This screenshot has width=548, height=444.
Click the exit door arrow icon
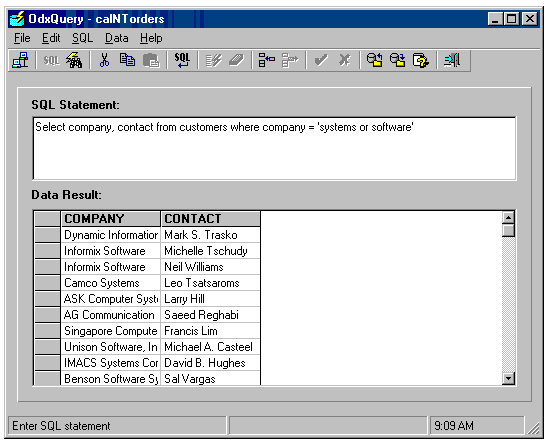click(x=452, y=60)
